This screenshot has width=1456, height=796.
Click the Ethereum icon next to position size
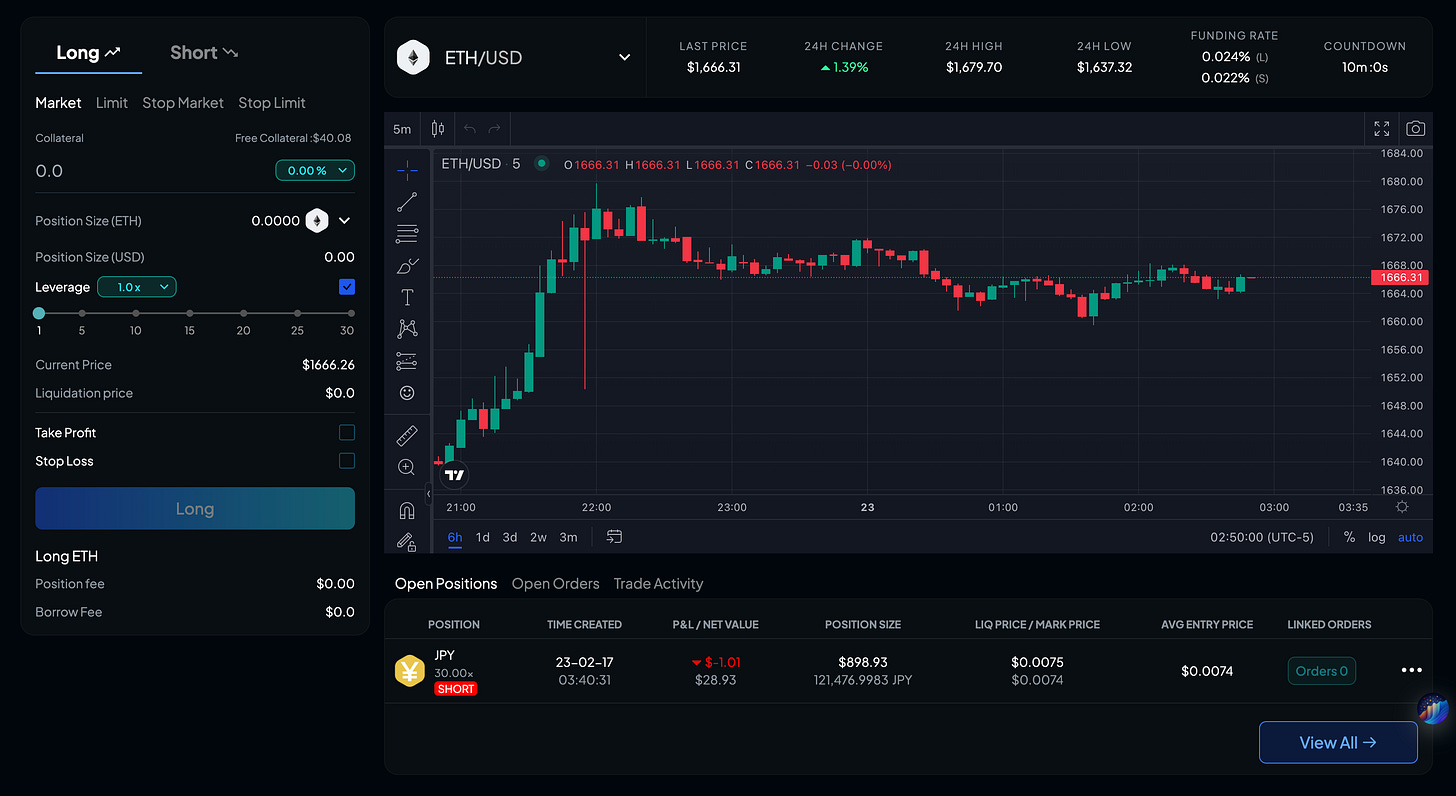(317, 221)
